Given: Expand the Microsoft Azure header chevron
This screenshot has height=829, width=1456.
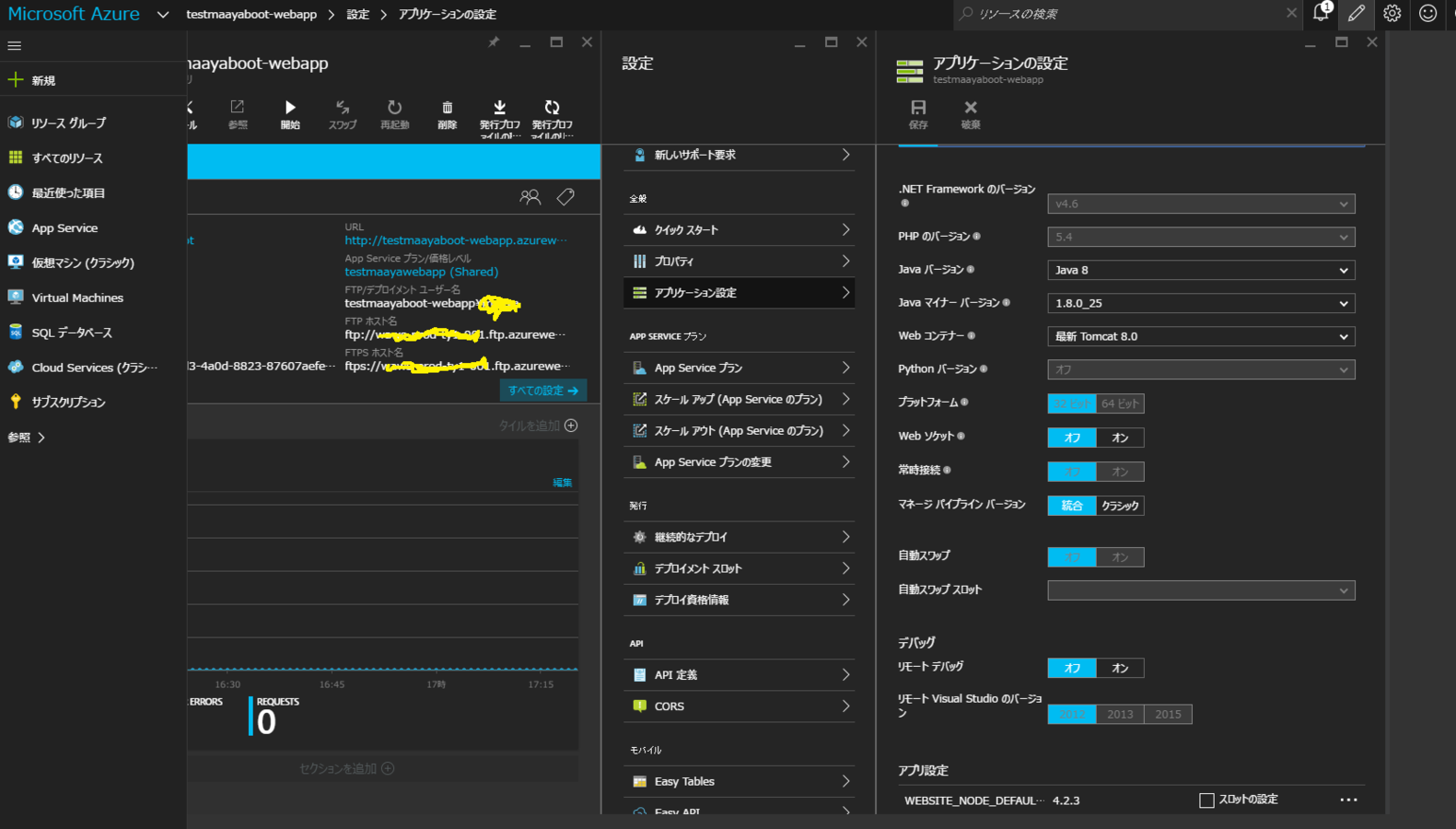Looking at the screenshot, I should point(163,15).
